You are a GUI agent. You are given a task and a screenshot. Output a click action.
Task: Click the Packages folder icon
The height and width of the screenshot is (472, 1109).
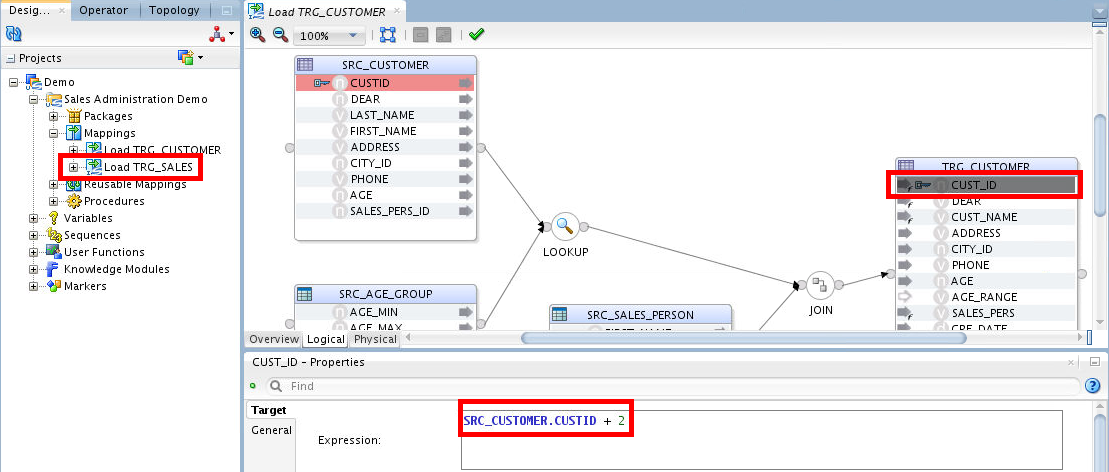pos(74,116)
